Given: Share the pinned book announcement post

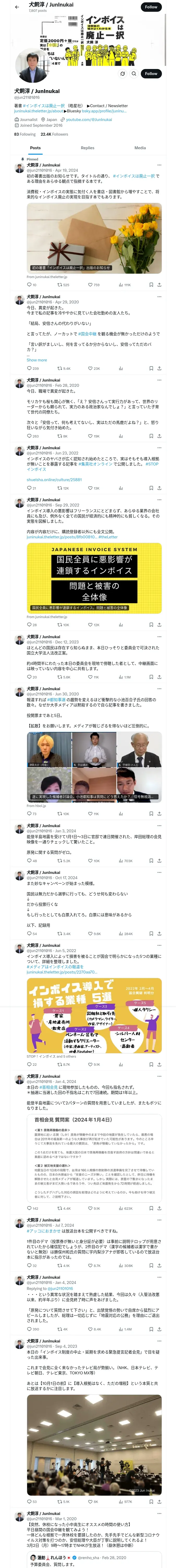Looking at the screenshot, I should (x=159, y=284).
